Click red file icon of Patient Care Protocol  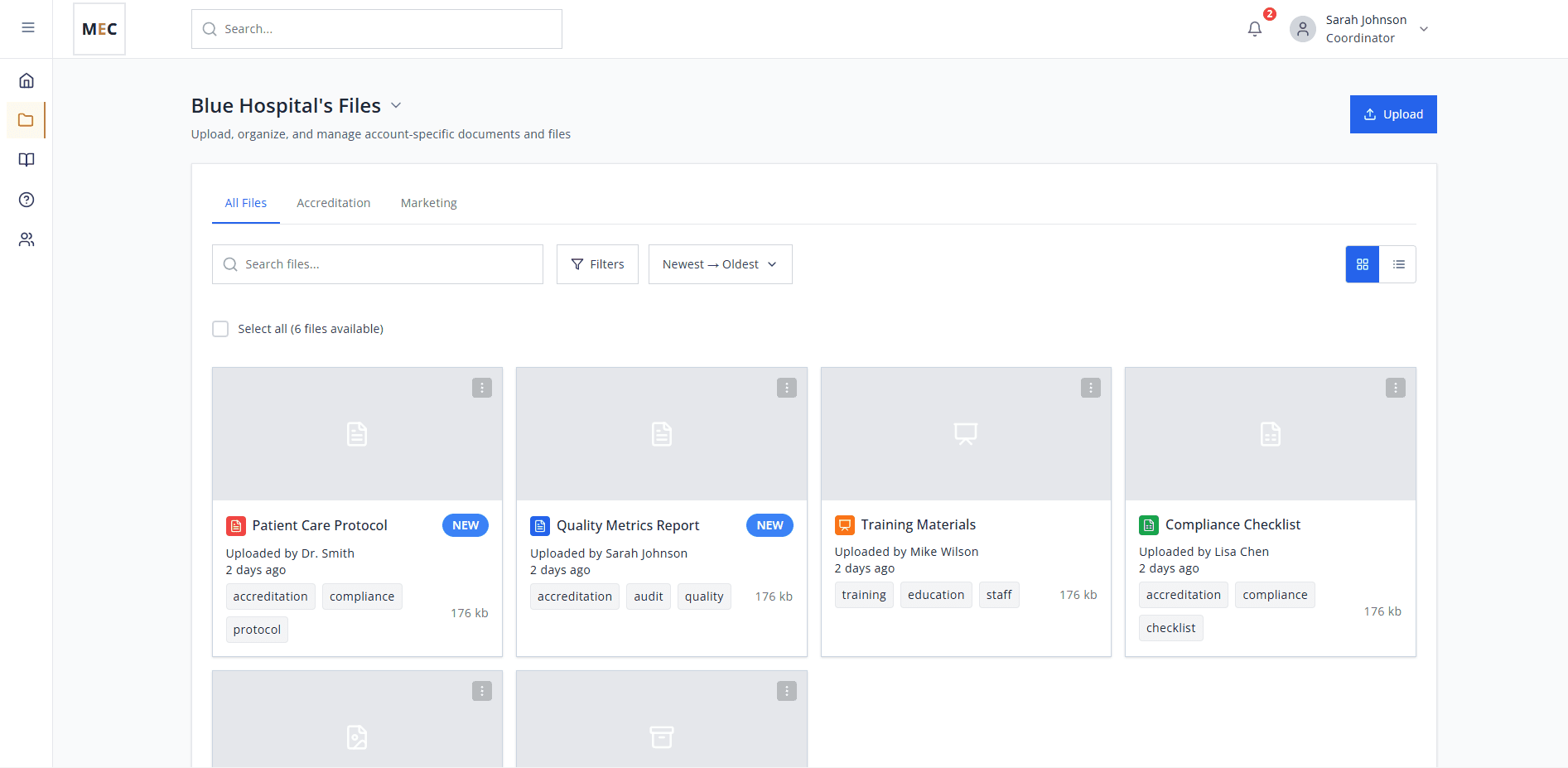point(236,526)
